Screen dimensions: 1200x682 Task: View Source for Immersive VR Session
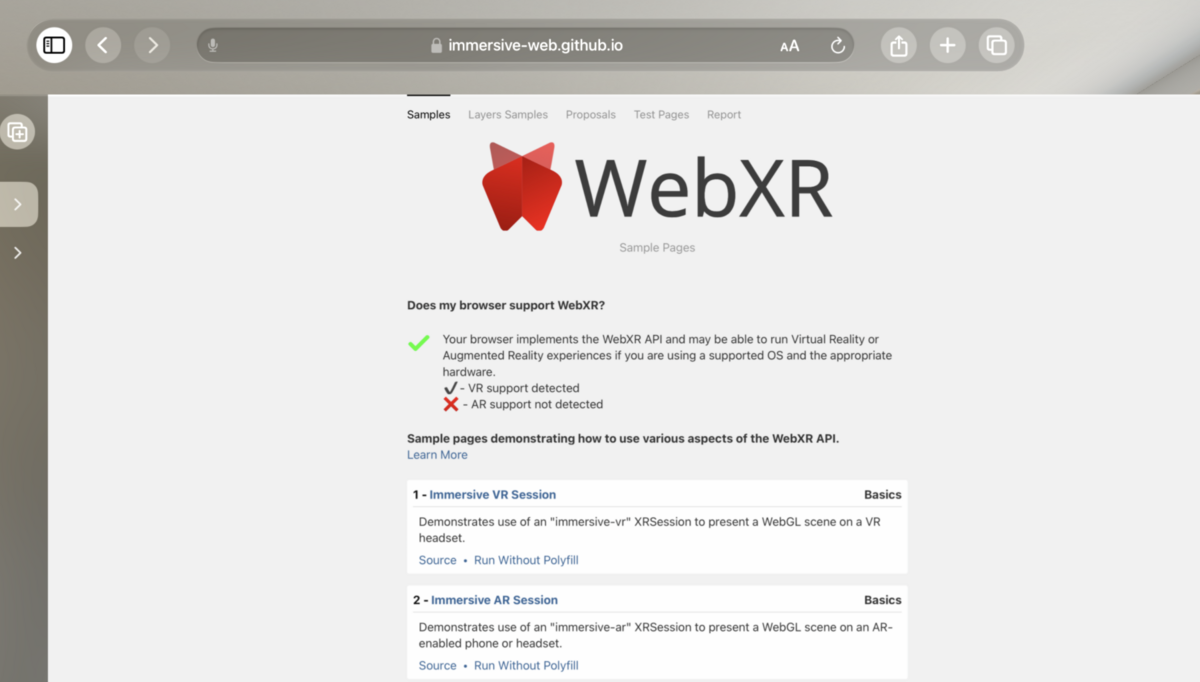click(x=437, y=560)
